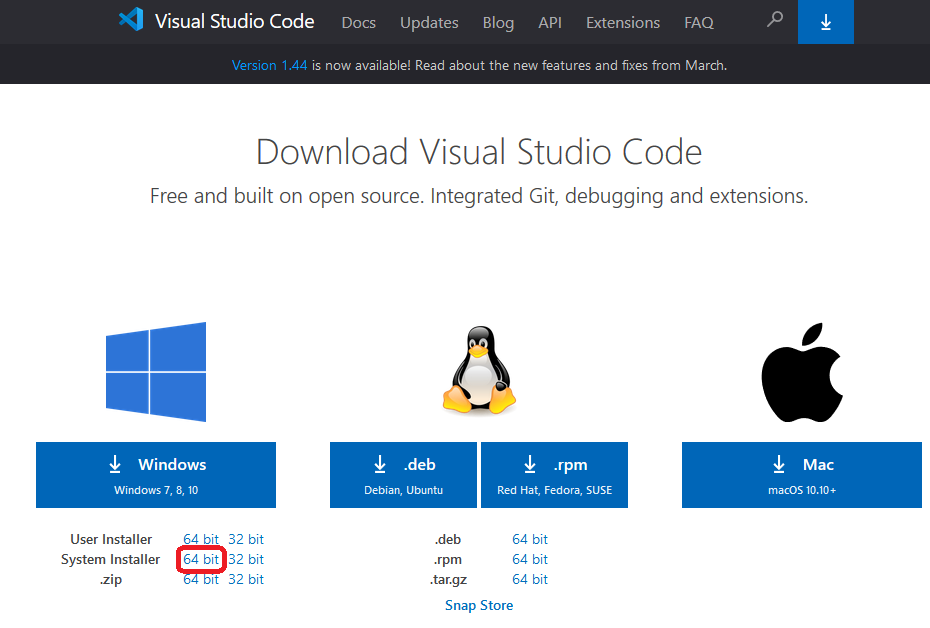This screenshot has width=930, height=628.
Task: Click the Windows logo image
Action: (x=156, y=372)
